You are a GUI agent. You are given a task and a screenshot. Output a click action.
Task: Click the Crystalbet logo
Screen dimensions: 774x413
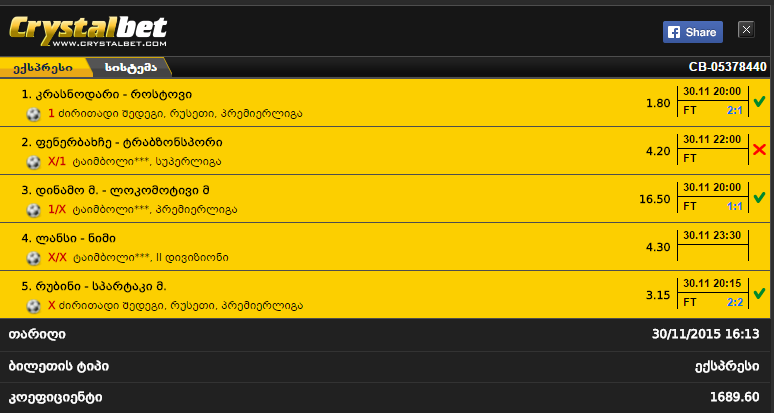tap(88, 31)
